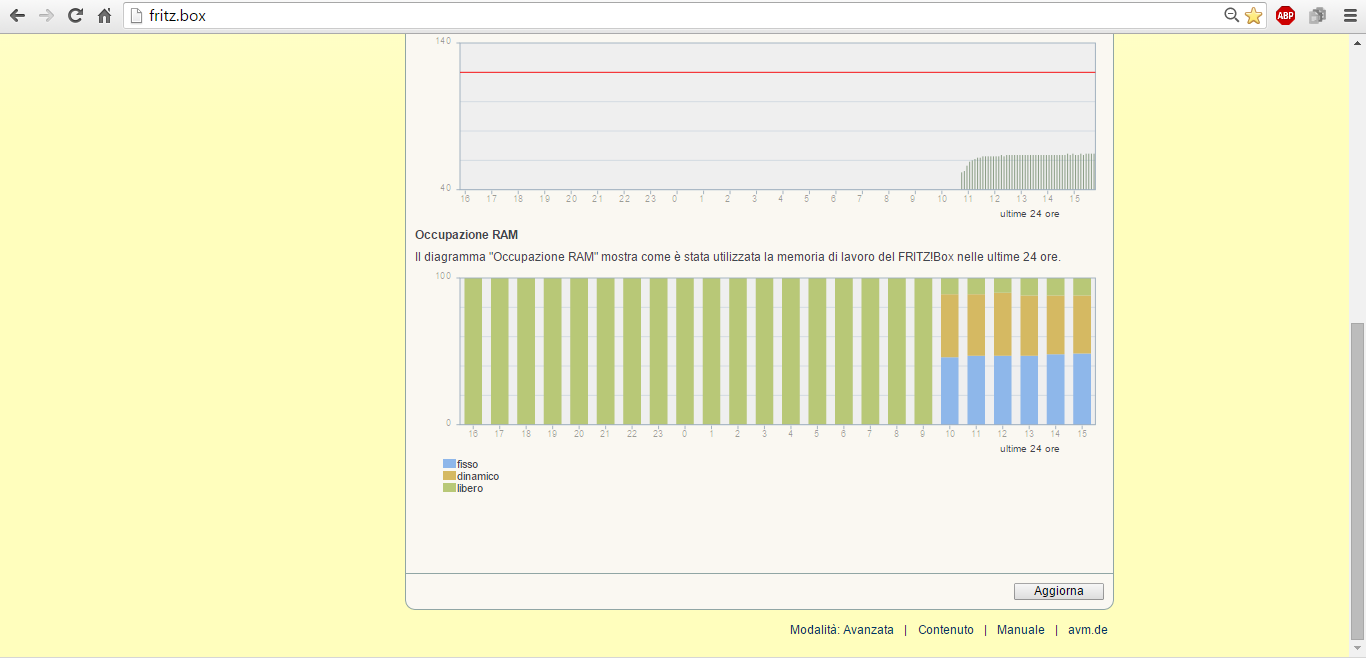Click the fritz.box address bar
This screenshot has height=658, width=1366.
pyautogui.click(x=680, y=16)
